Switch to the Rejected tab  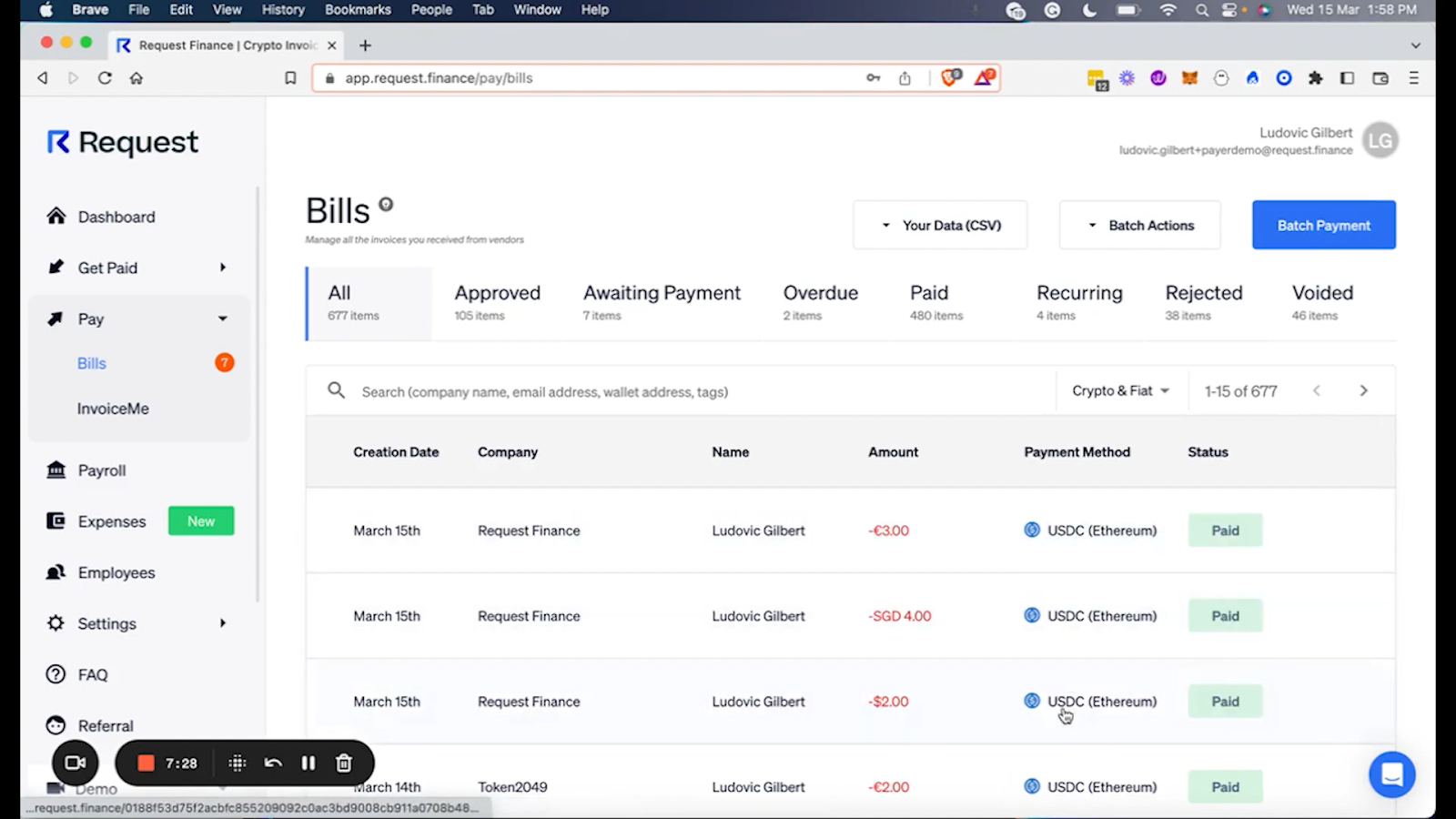pyautogui.click(x=1204, y=303)
